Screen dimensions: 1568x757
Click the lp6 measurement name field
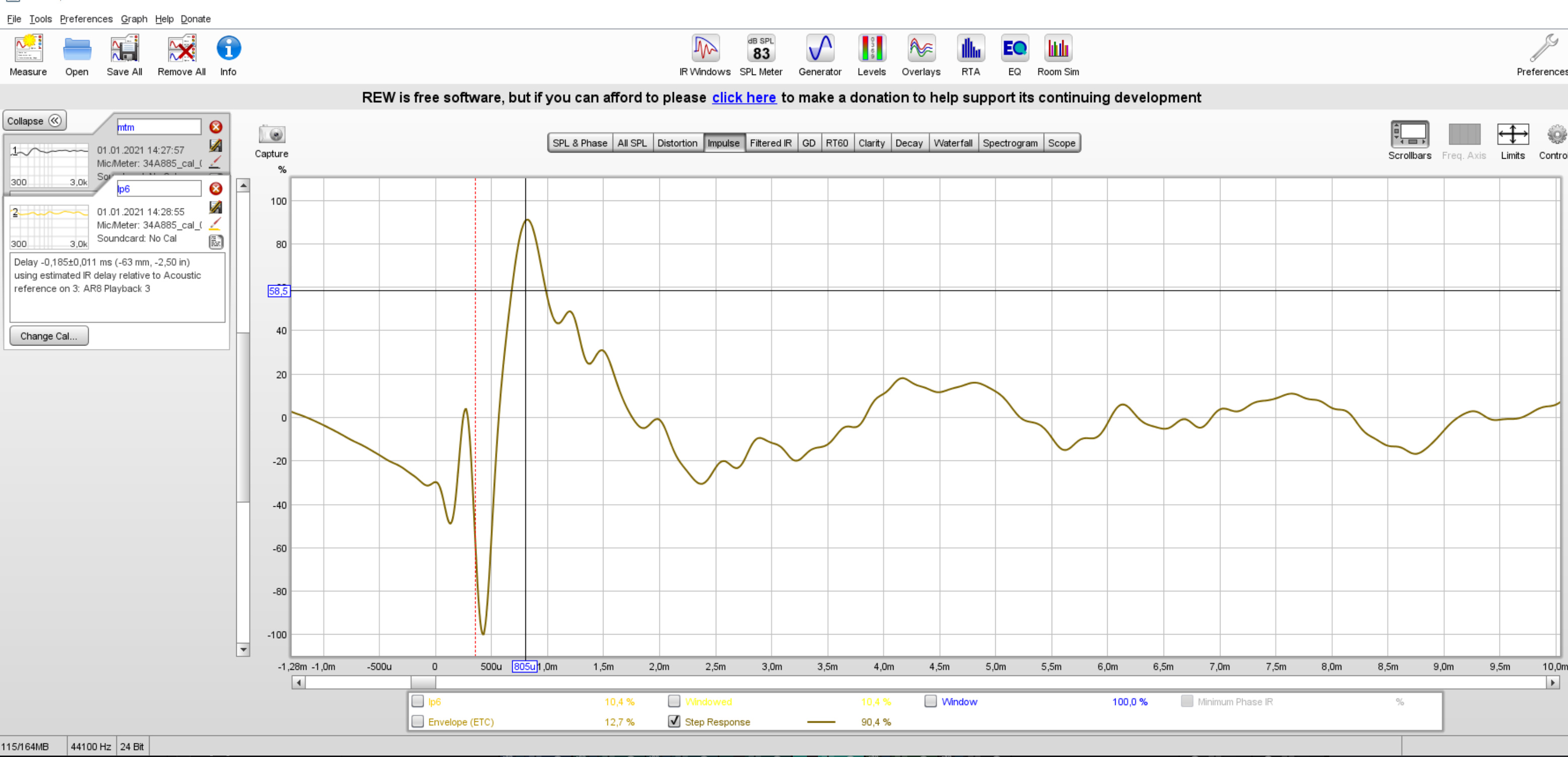158,189
